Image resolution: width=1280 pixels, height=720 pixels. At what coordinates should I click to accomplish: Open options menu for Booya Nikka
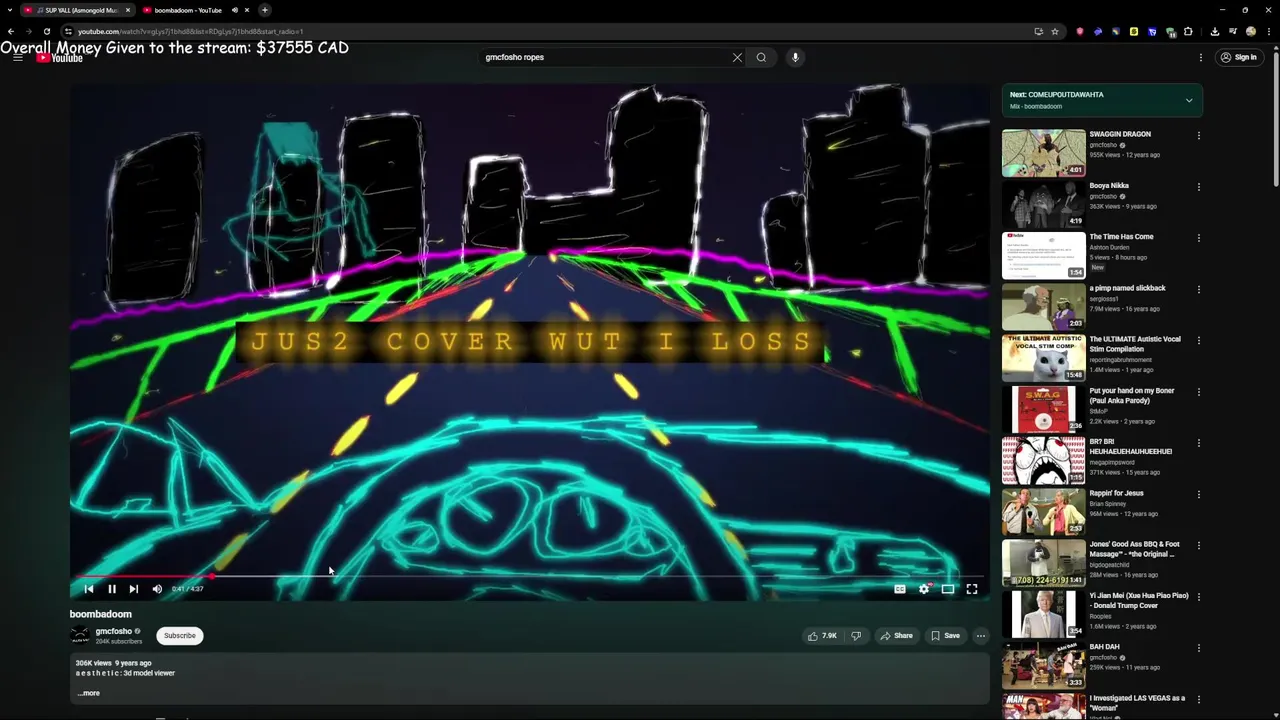(x=1198, y=186)
